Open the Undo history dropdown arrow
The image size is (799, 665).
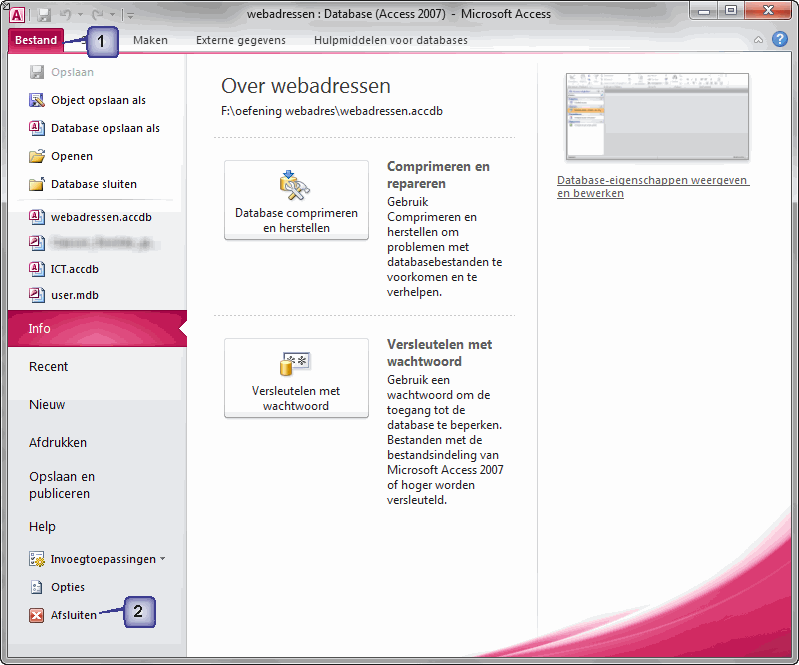click(x=81, y=15)
